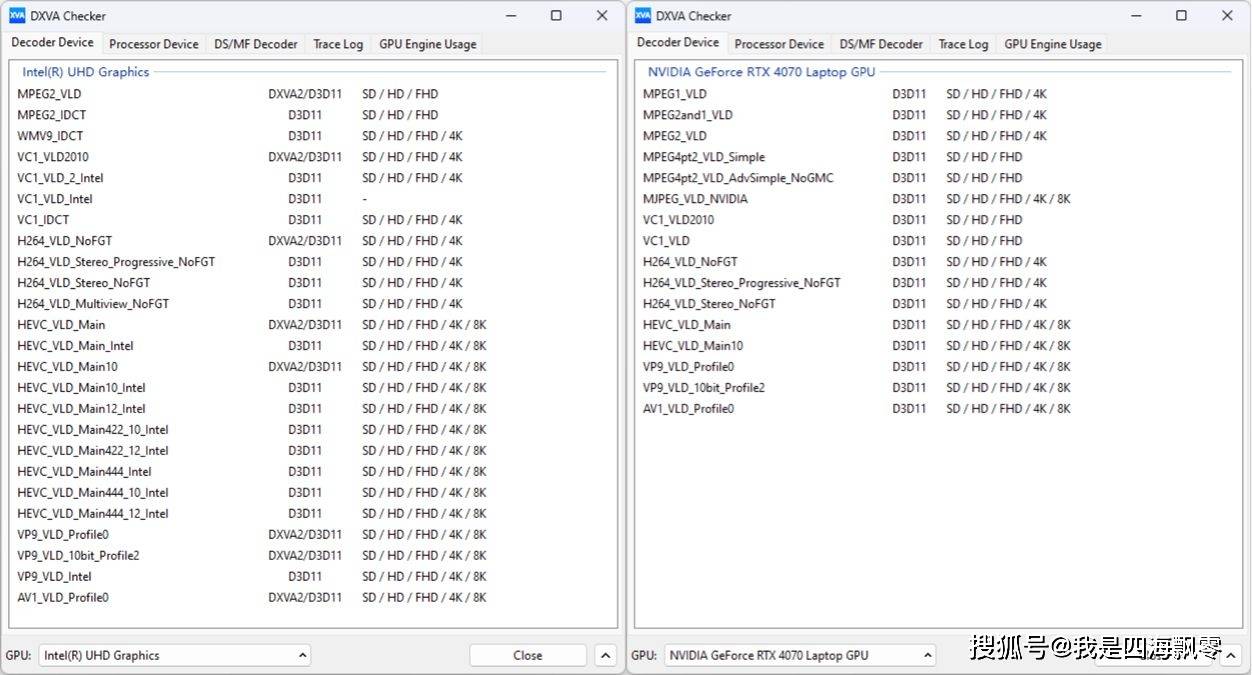The width and height of the screenshot is (1252, 675).
Task: Select H264_VLD_Stereo_Progressive_NoFGT in the Intel list
Action: tap(312, 262)
